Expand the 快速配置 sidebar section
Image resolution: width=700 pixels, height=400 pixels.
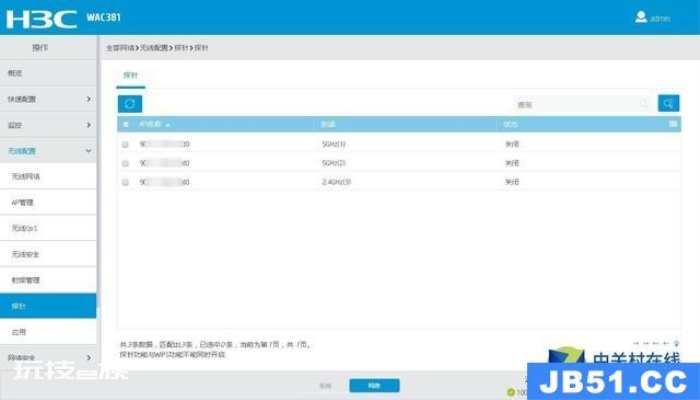48,99
